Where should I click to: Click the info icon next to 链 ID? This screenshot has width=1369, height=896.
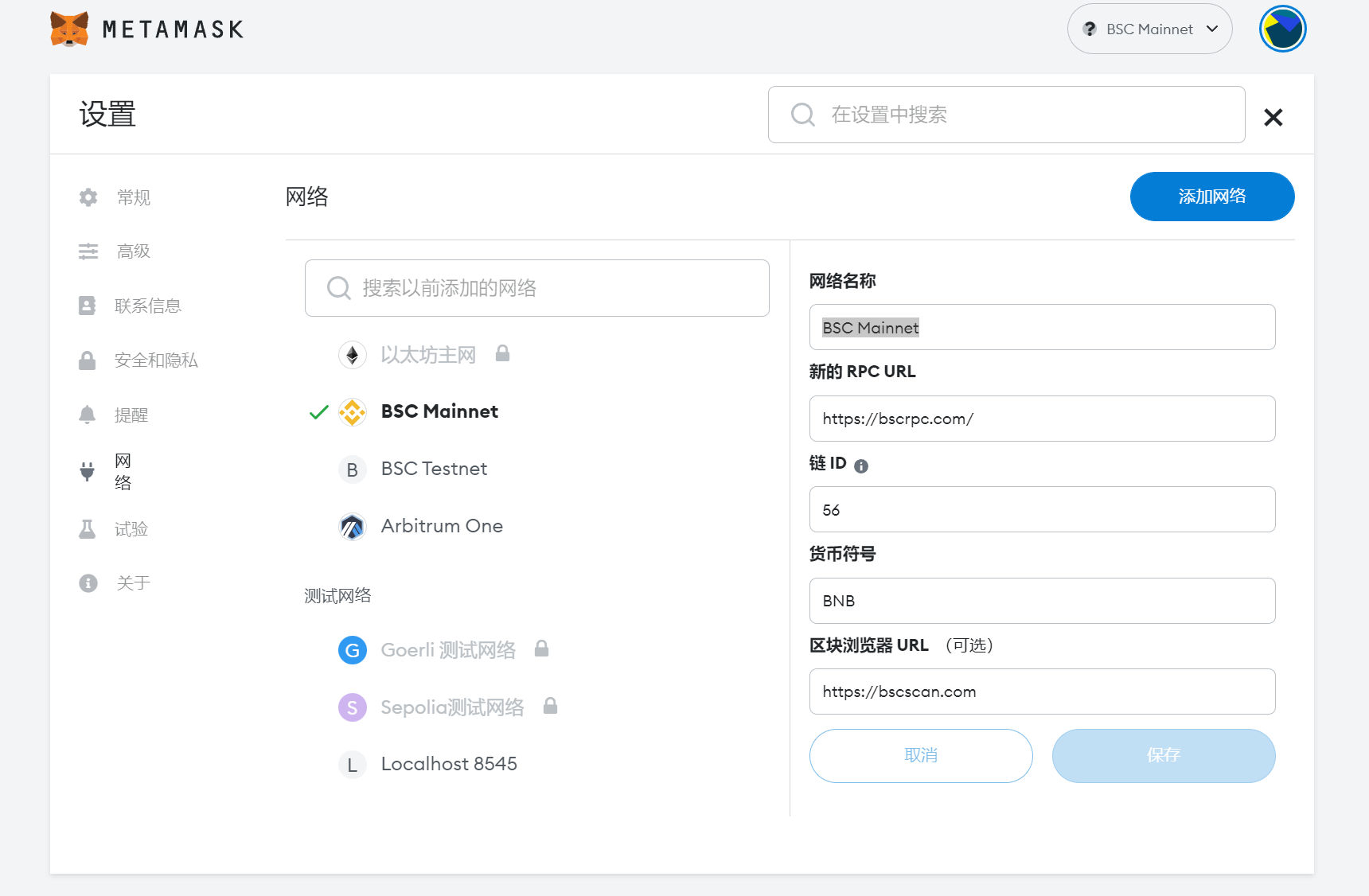coord(861,466)
